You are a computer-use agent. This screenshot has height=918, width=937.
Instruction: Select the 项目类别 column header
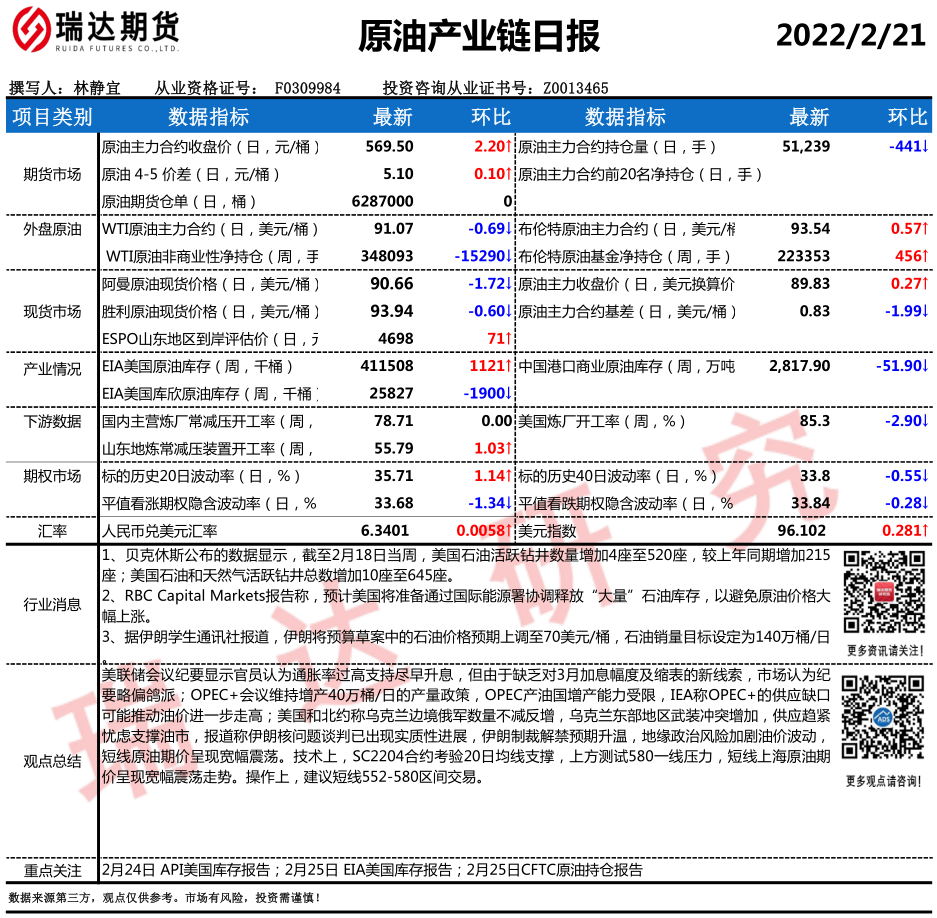pyautogui.click(x=52, y=117)
